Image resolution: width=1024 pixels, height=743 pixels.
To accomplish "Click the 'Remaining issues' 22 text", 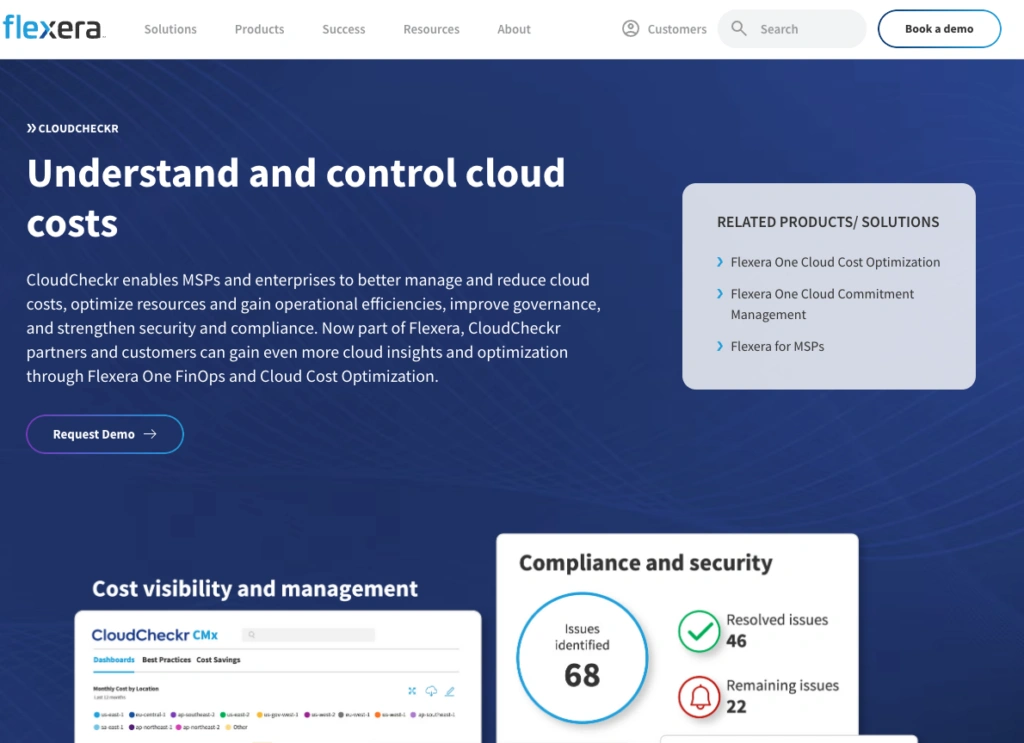I will (x=782, y=696).
